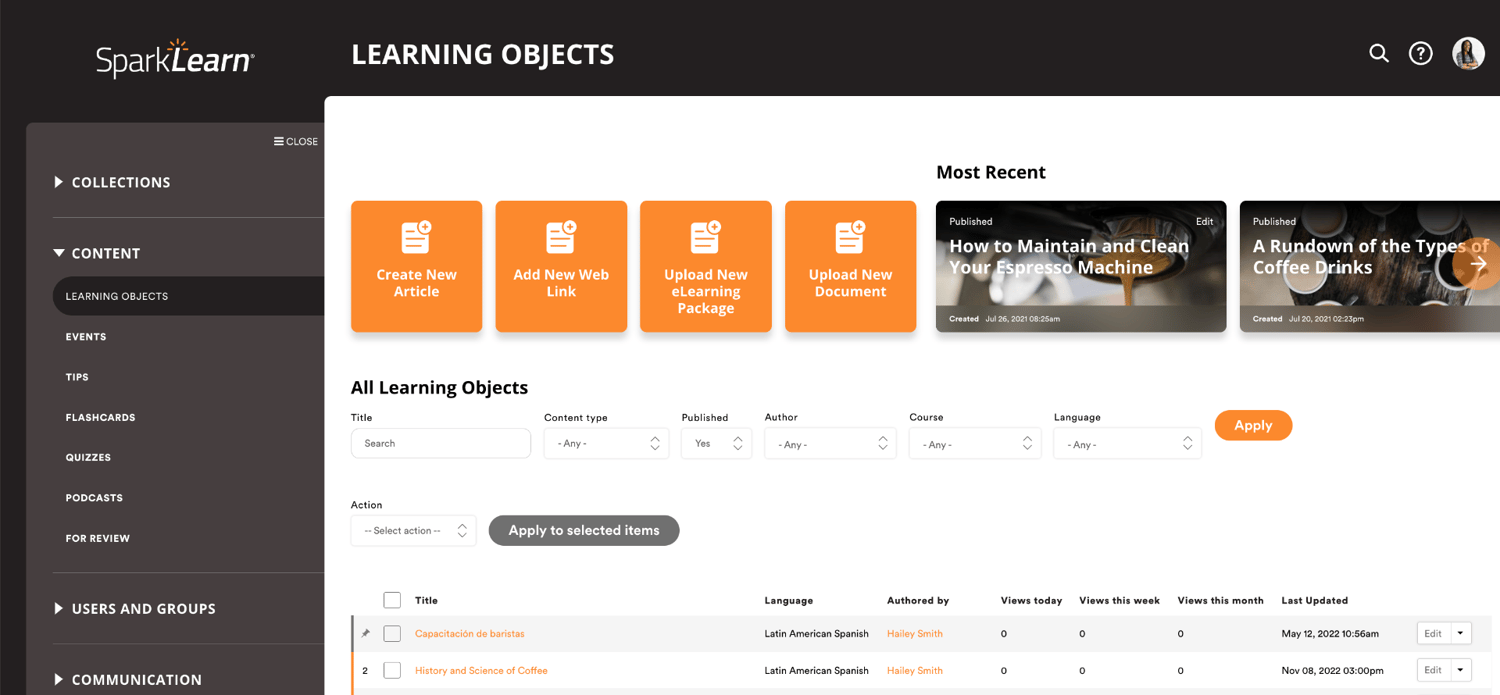The image size is (1500, 695).
Task: Open the Action select dropdown
Action: [x=413, y=530]
